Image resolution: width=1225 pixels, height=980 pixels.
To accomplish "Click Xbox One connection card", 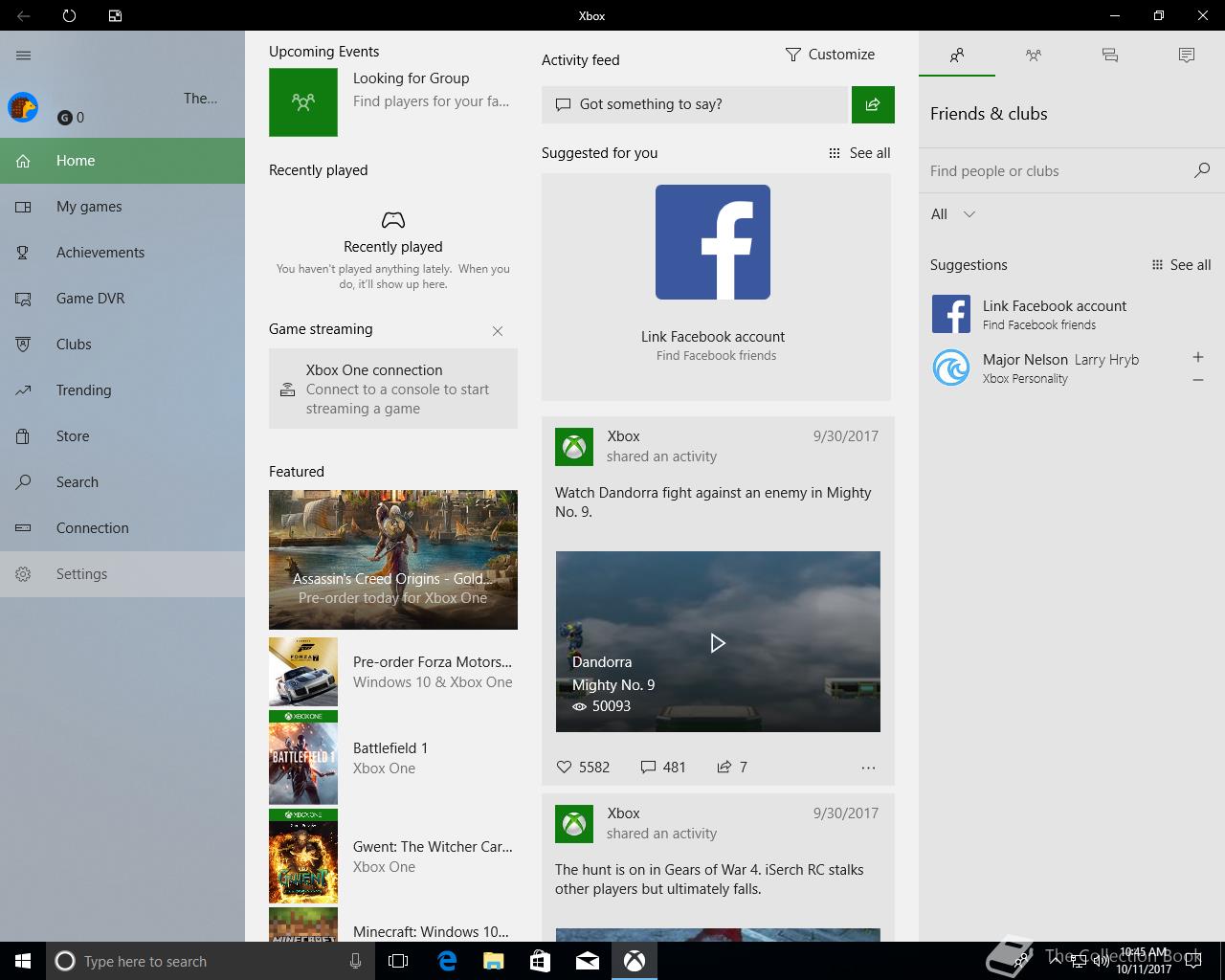I will click(x=393, y=389).
